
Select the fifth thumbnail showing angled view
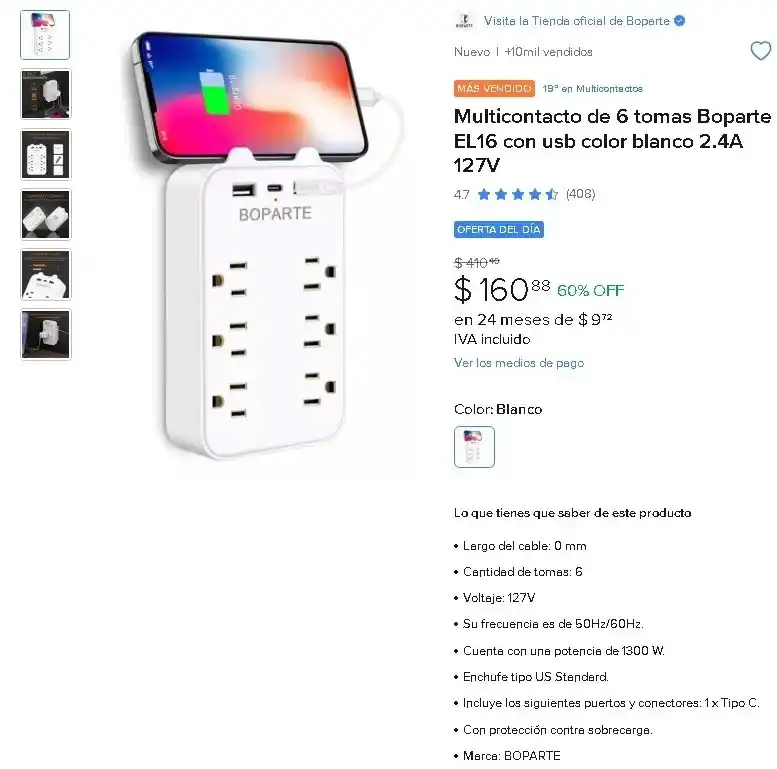tap(46, 275)
